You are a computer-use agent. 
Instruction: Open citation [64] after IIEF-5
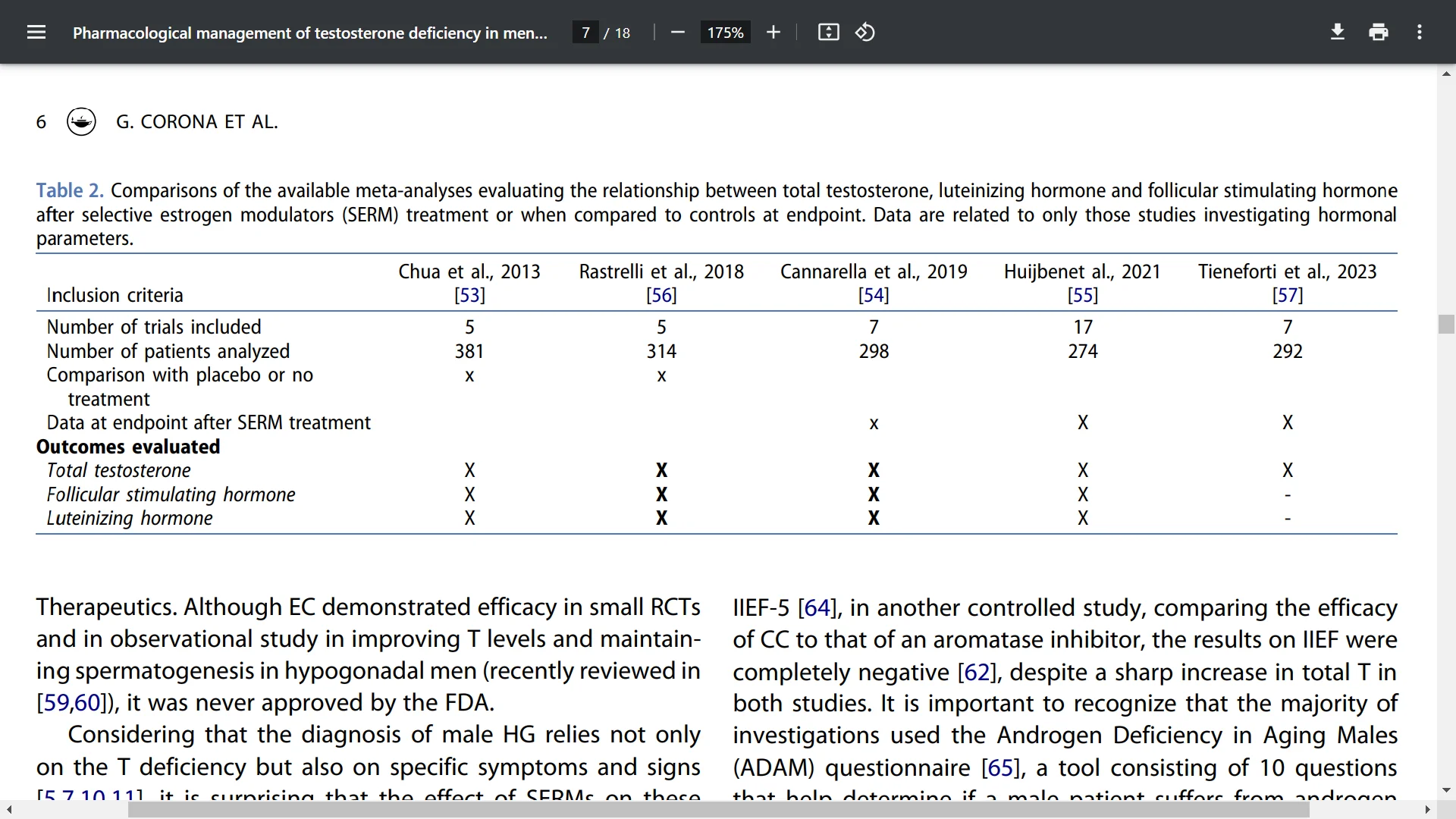(x=817, y=607)
